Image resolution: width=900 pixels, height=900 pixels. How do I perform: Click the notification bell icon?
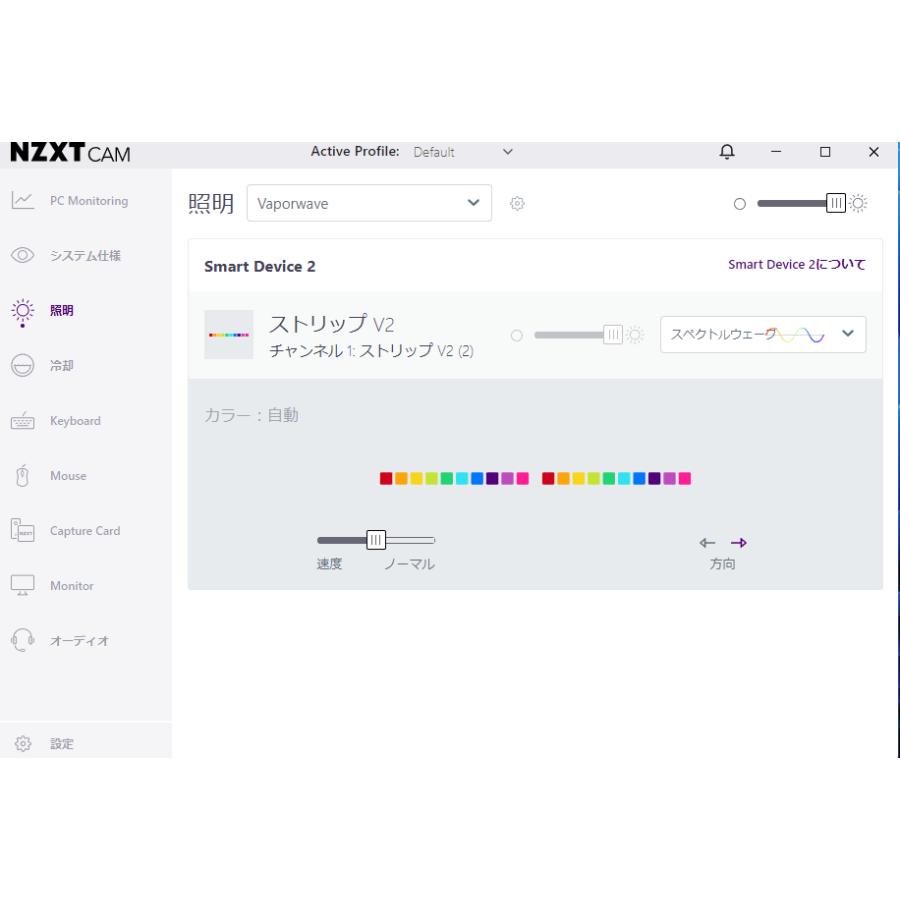(x=727, y=152)
